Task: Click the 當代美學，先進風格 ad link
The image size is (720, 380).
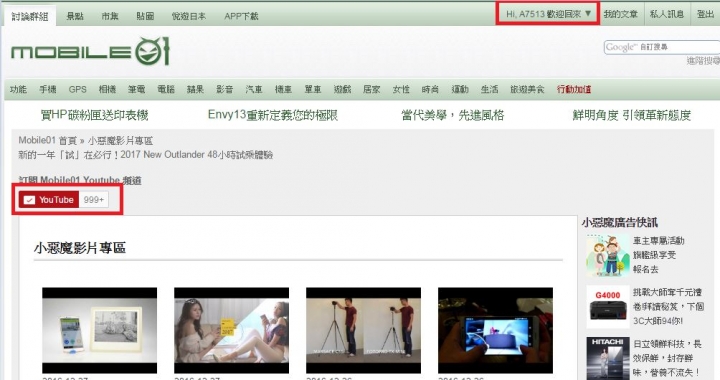Action: (x=452, y=115)
